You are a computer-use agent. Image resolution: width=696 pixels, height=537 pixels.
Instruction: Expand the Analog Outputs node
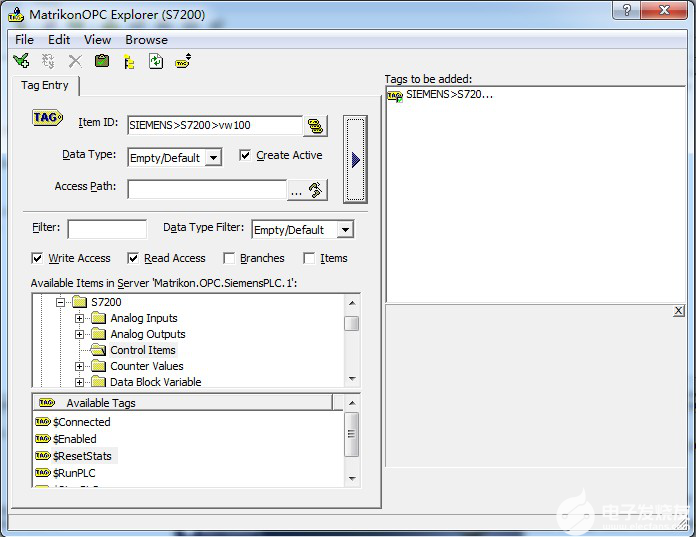tap(79, 334)
